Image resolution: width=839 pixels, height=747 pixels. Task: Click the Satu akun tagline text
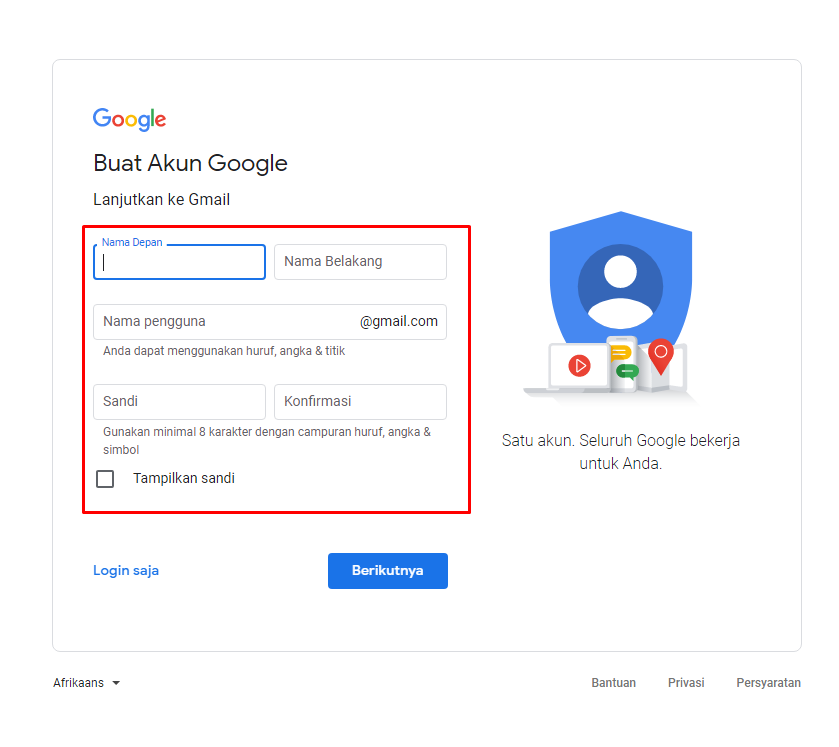[x=621, y=452]
